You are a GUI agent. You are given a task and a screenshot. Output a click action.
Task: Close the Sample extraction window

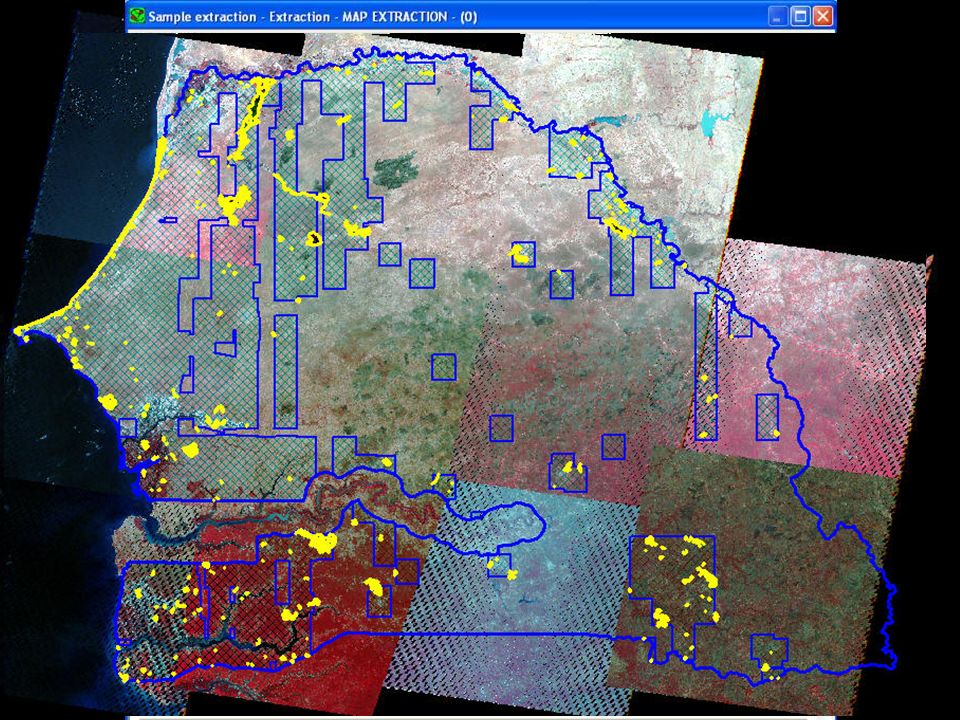tap(823, 17)
